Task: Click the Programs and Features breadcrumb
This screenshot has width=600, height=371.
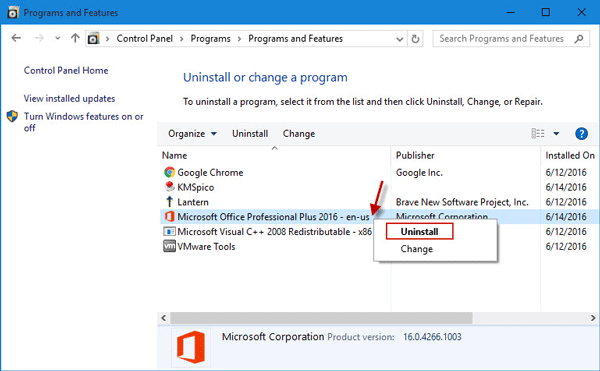Action: click(295, 39)
